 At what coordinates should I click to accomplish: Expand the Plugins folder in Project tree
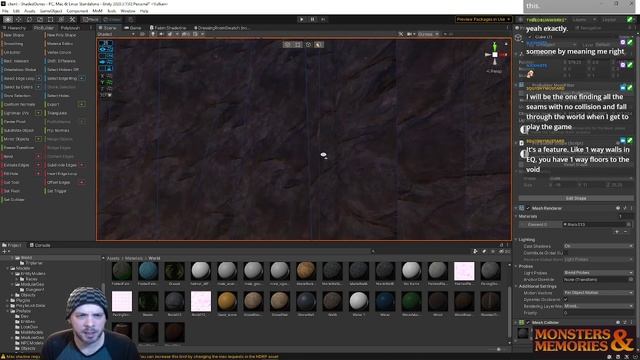pos(8,300)
